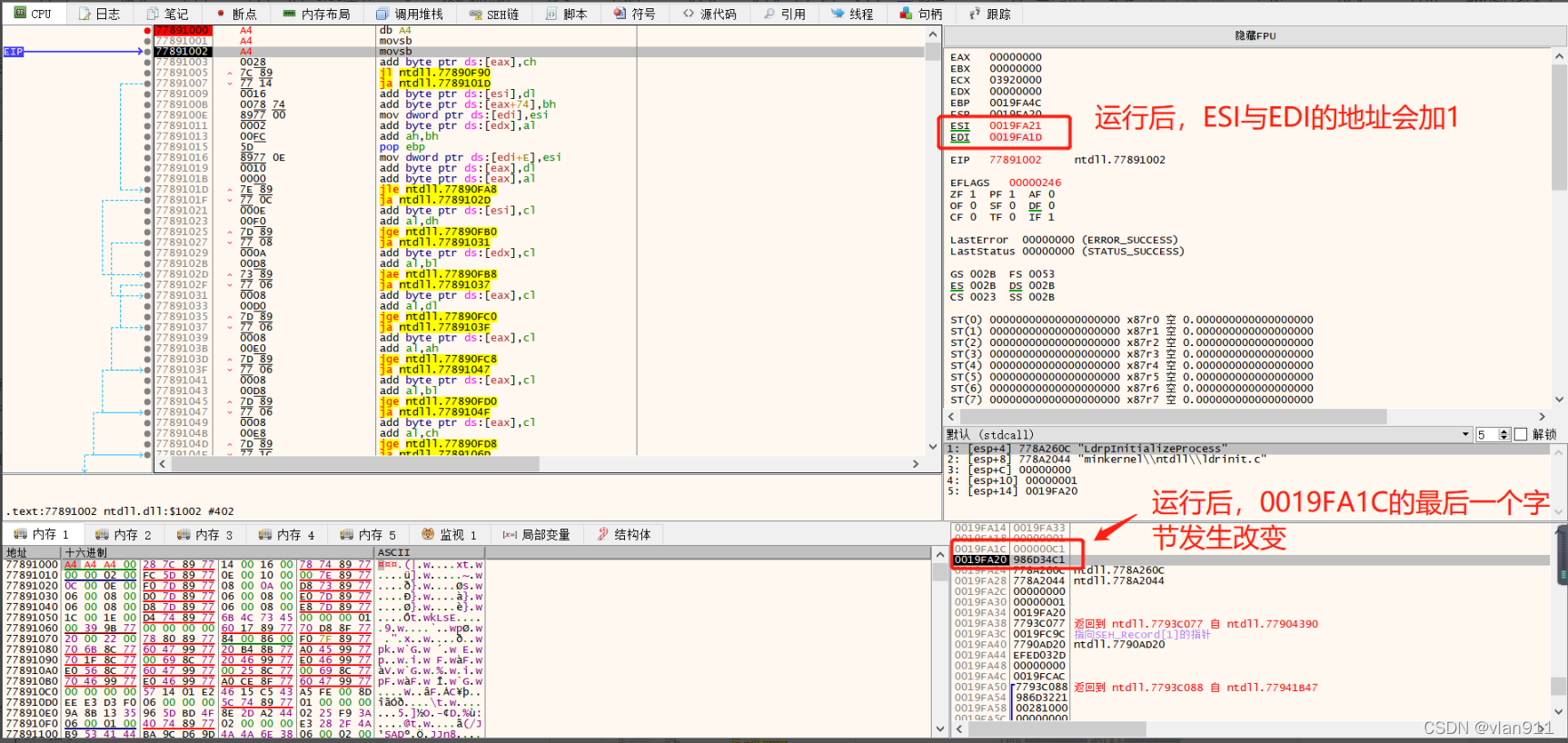Open the SEH链 tab icon
1568x743 pixels.
(x=475, y=14)
